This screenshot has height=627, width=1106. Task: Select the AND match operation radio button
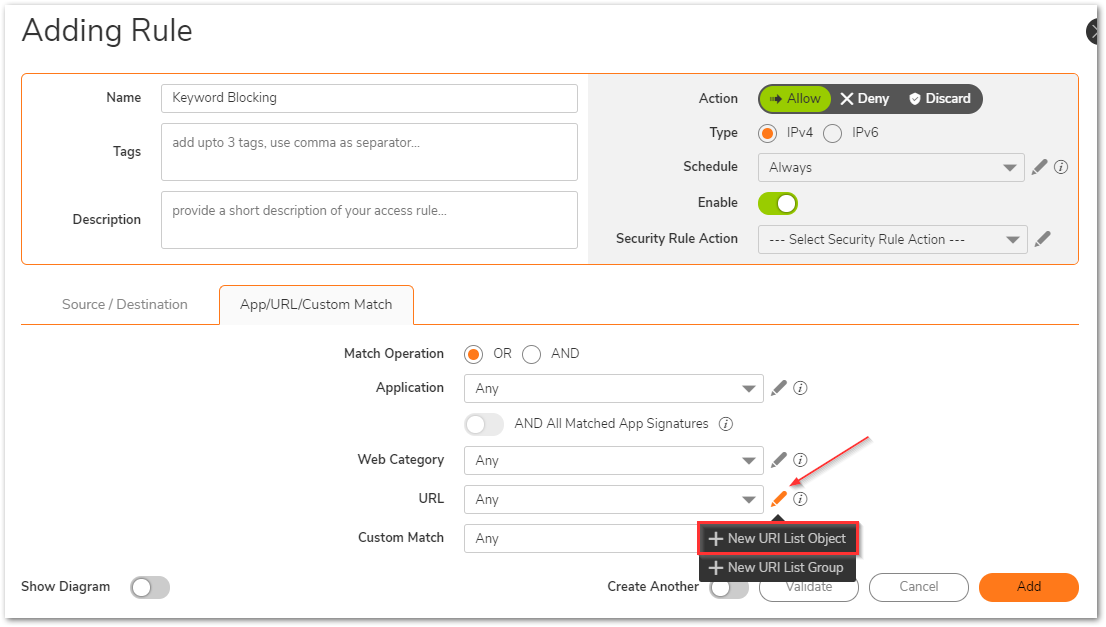(532, 354)
